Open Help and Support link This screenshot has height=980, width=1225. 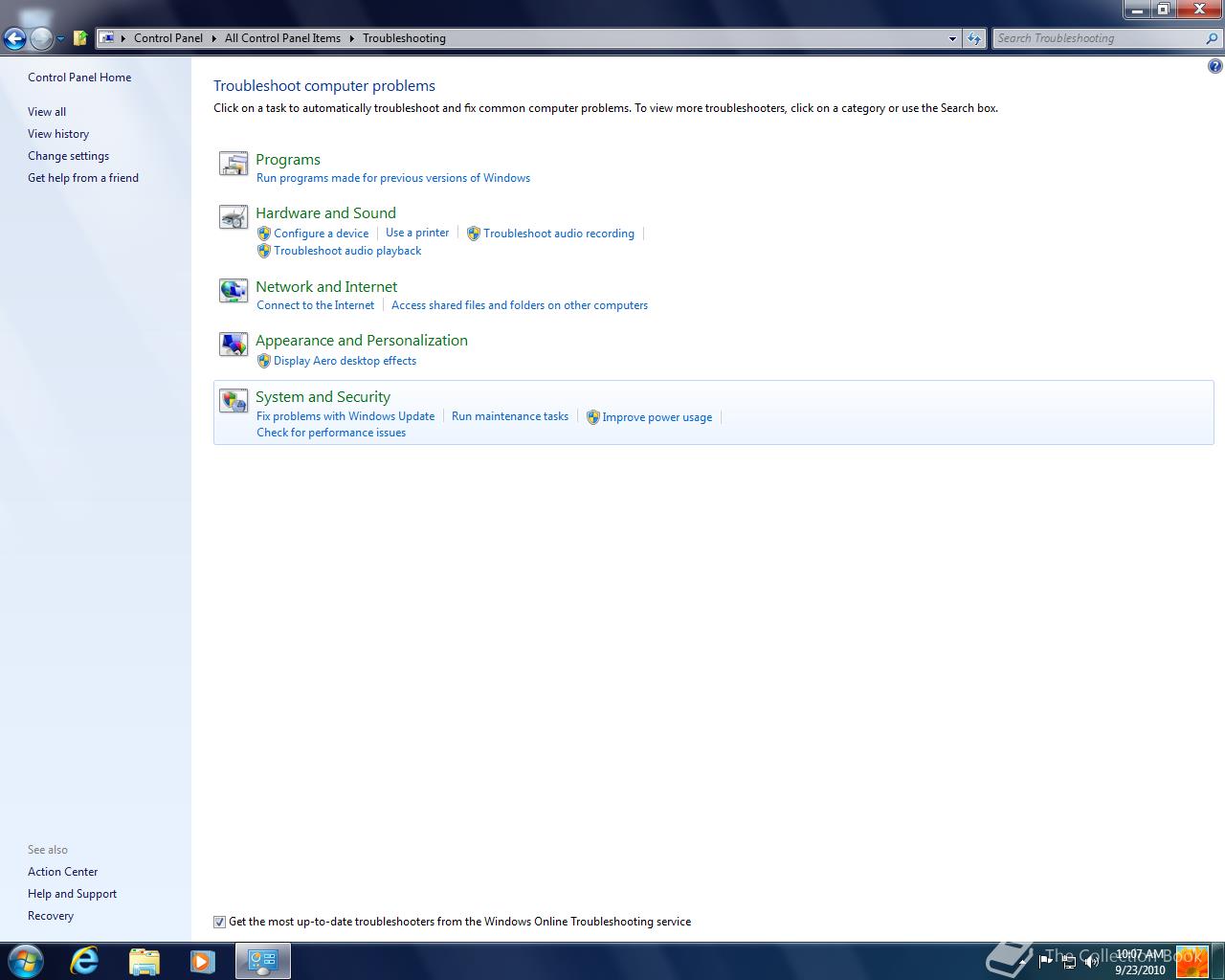point(72,894)
